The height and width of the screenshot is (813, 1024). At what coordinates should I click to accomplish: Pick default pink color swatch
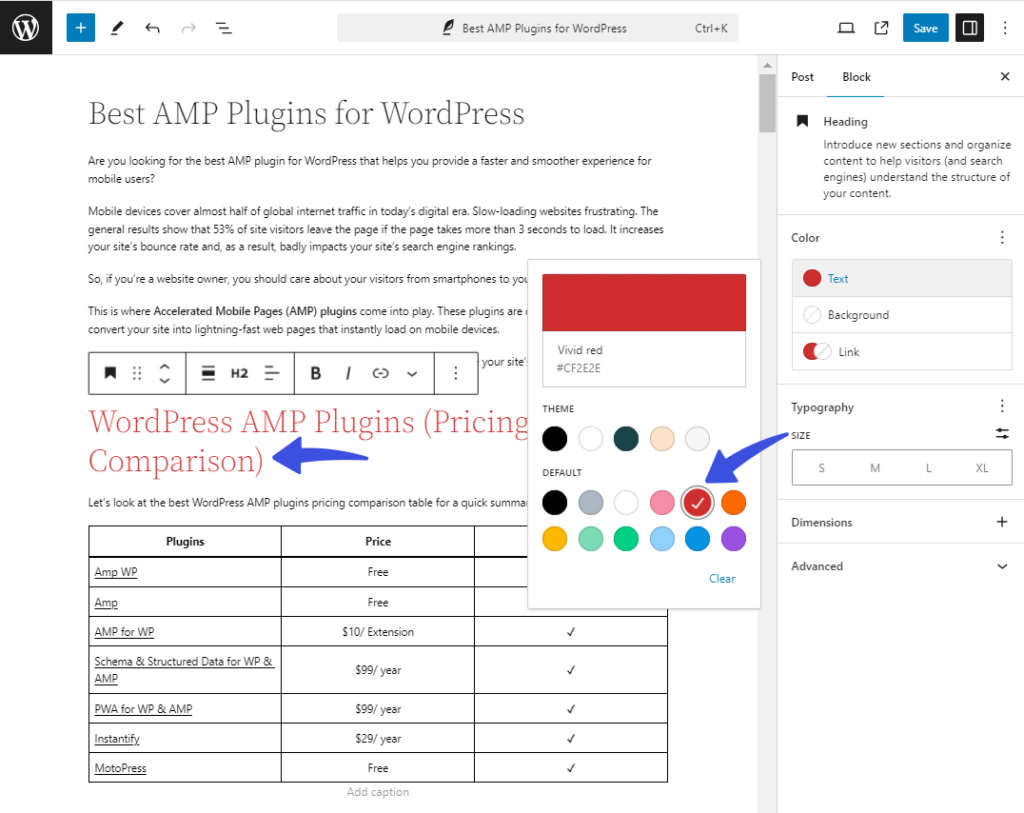662,503
